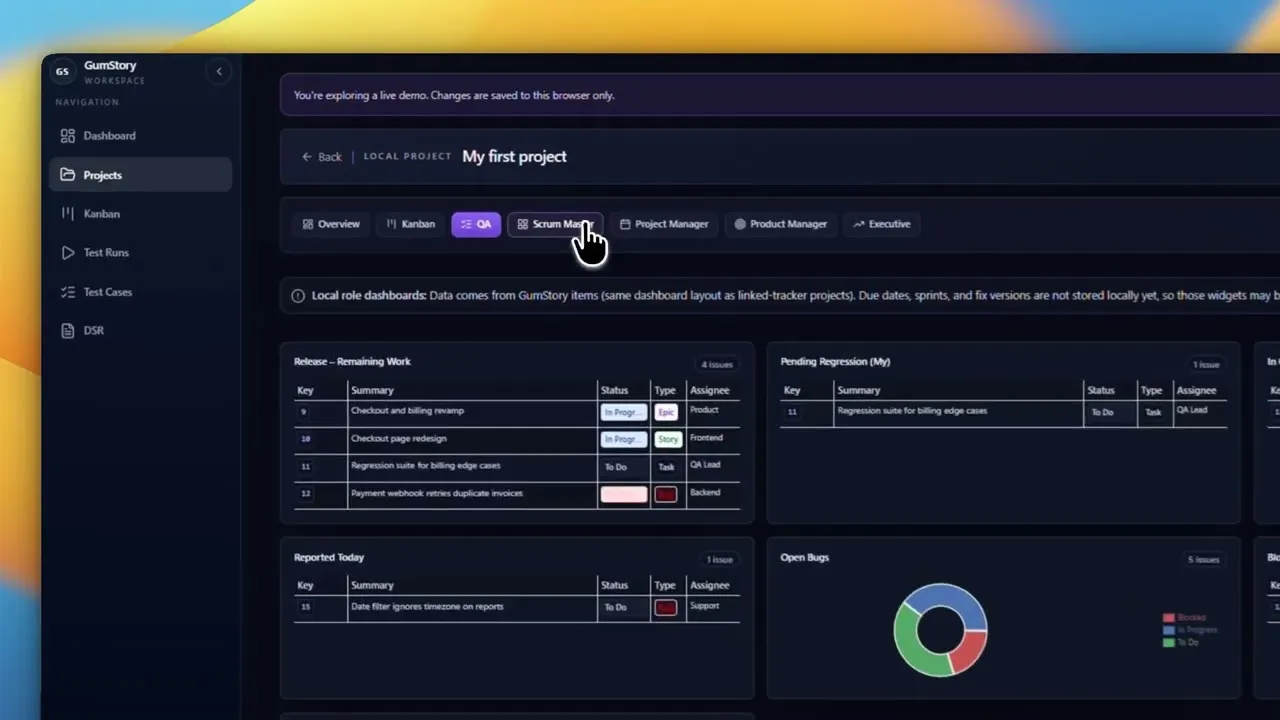Click the In Progress legend entry
The width and height of the screenshot is (1280, 720).
tap(1188, 630)
